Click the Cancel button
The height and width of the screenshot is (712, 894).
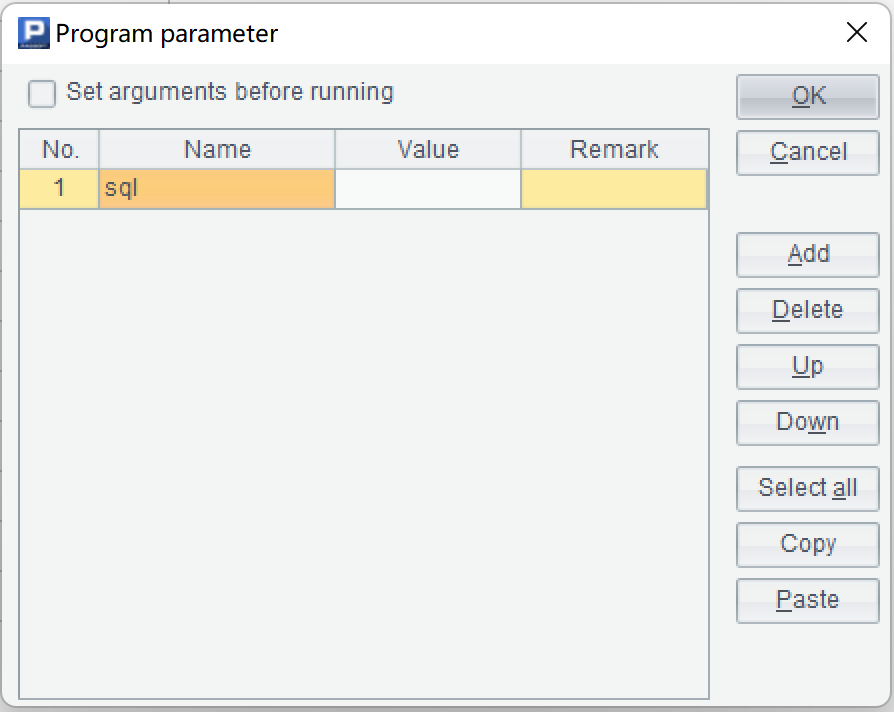(808, 152)
